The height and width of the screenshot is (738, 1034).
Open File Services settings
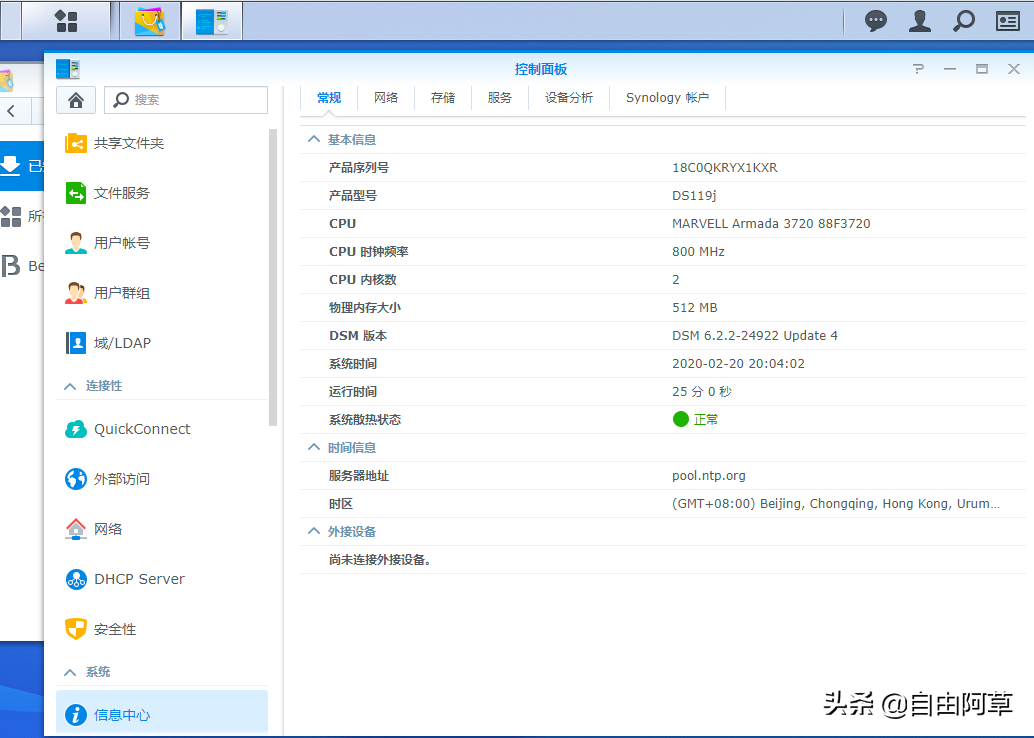pos(107,193)
